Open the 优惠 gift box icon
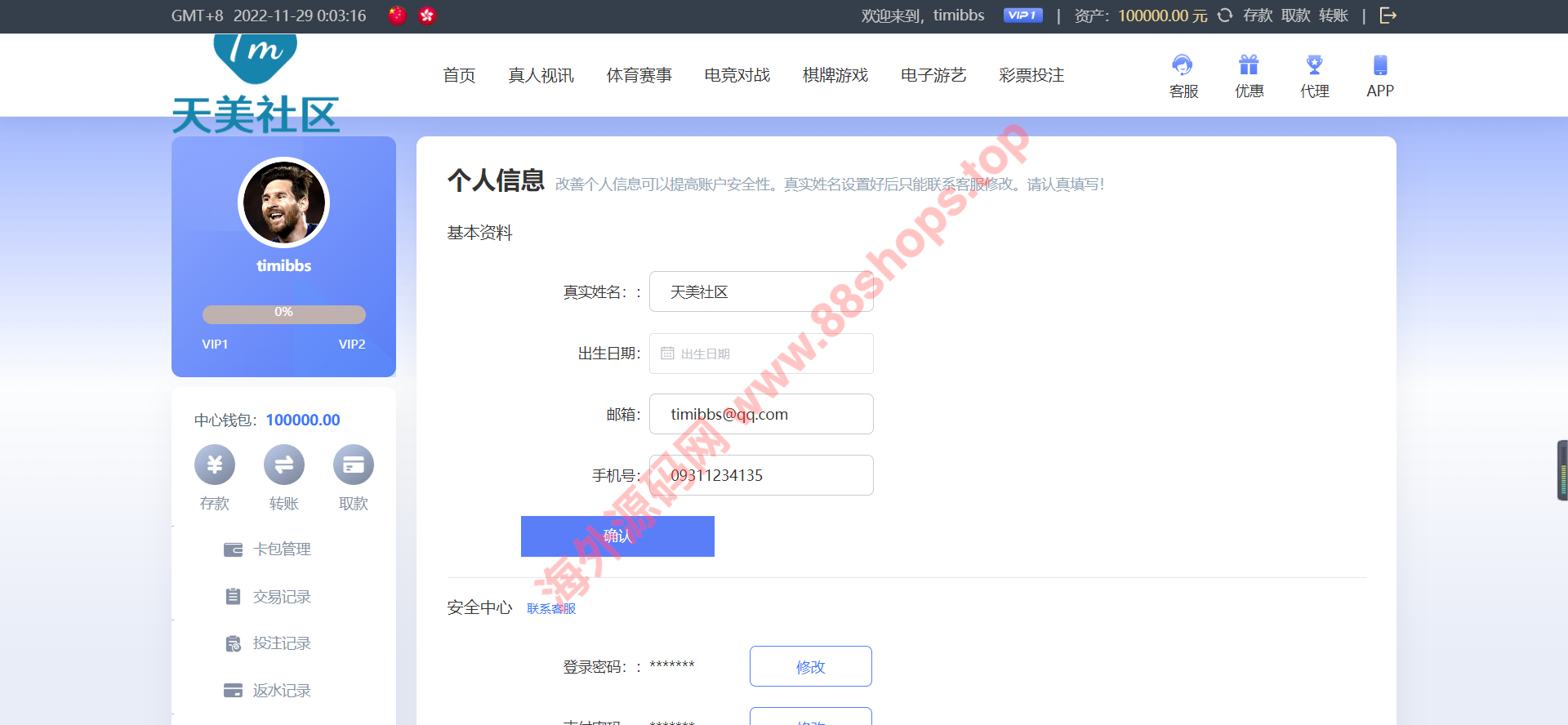Image resolution: width=1568 pixels, height=725 pixels. [1249, 64]
